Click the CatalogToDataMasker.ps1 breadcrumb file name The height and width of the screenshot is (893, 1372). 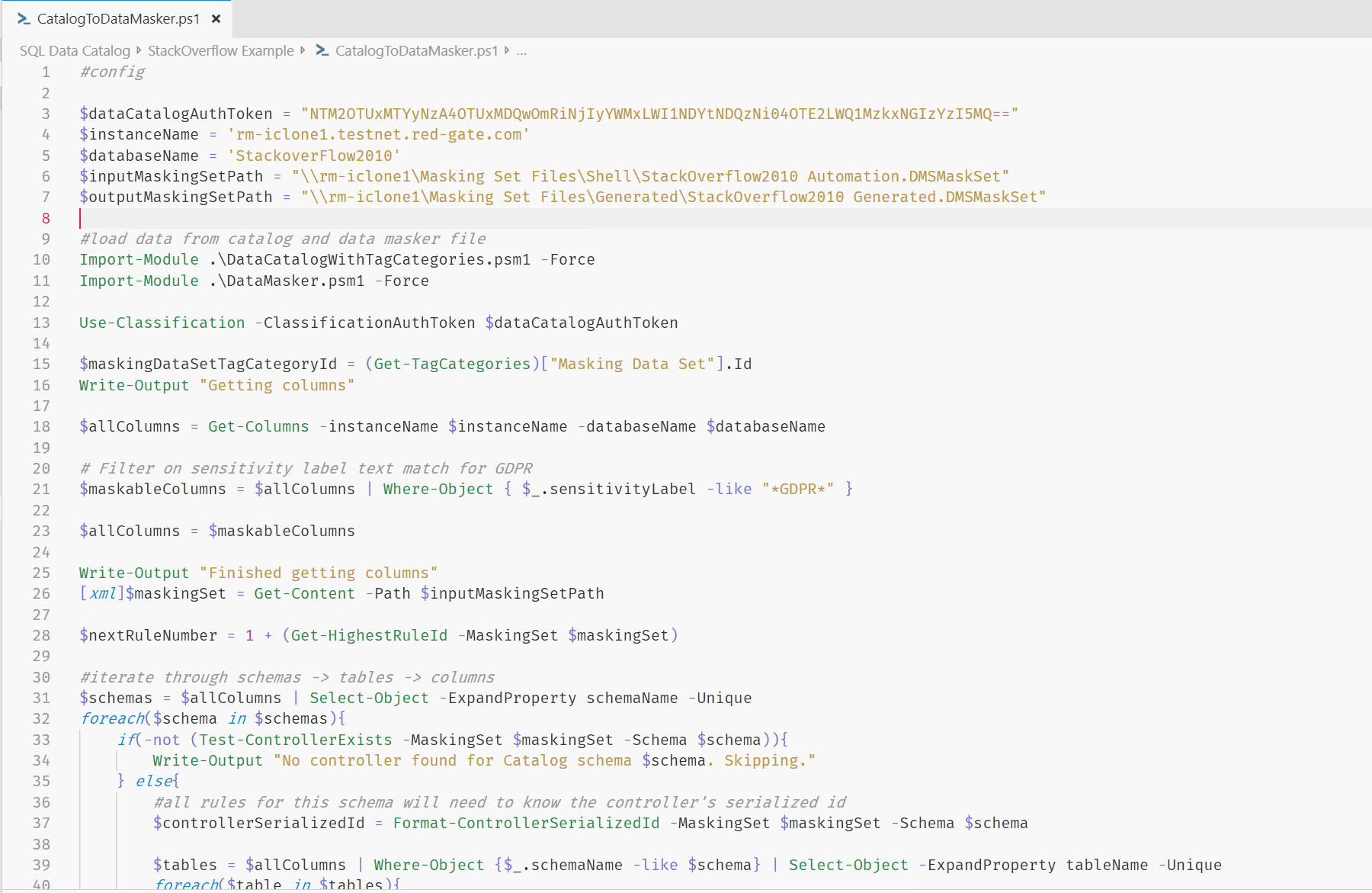tap(416, 51)
